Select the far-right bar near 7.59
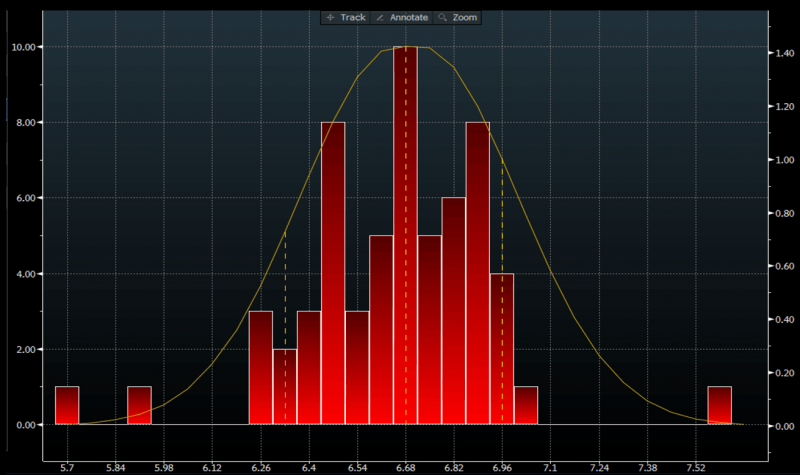The width and height of the screenshot is (800, 475). (720, 405)
